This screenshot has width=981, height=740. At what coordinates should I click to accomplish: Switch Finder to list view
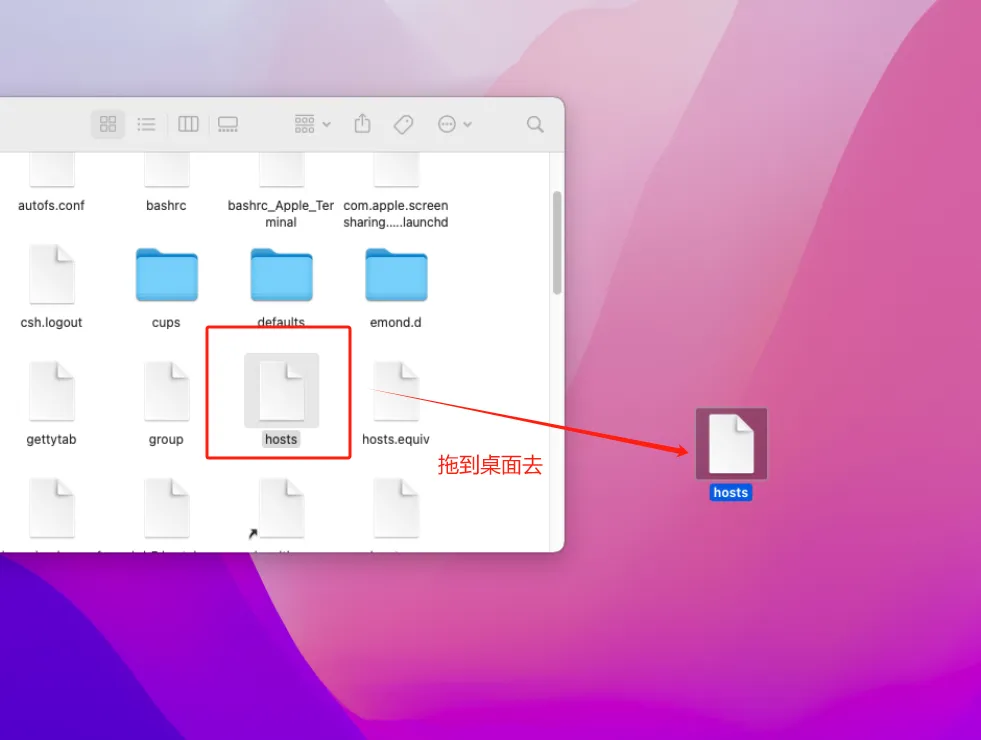tap(147, 124)
